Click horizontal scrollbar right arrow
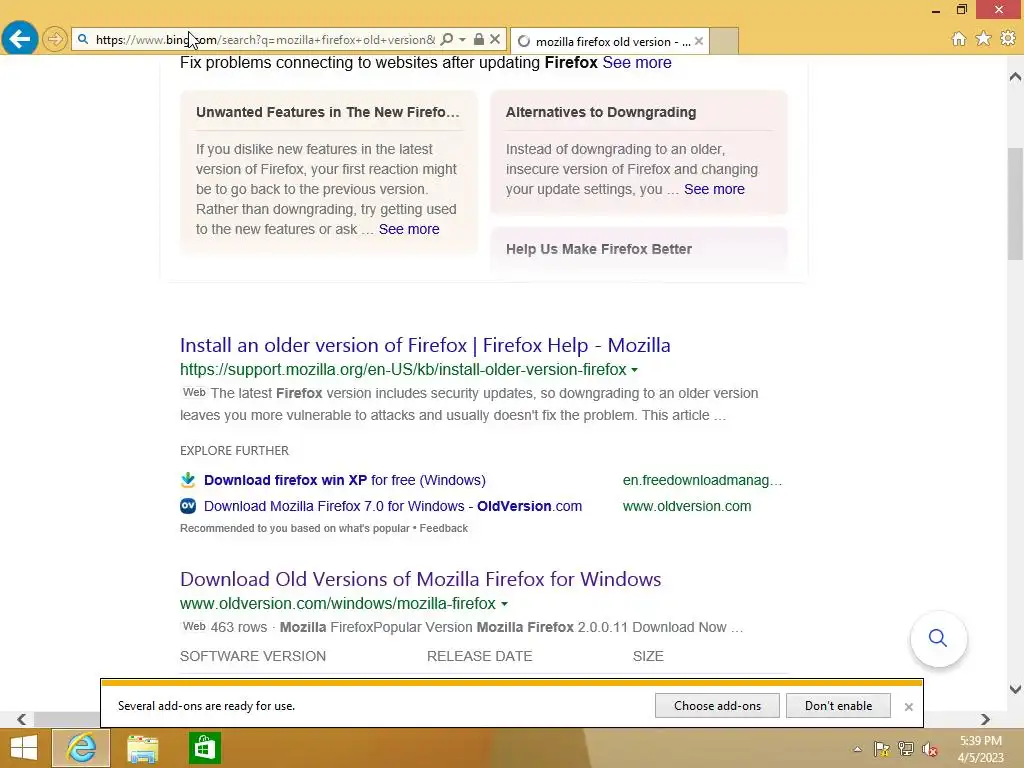The height and width of the screenshot is (768, 1024). tap(985, 720)
